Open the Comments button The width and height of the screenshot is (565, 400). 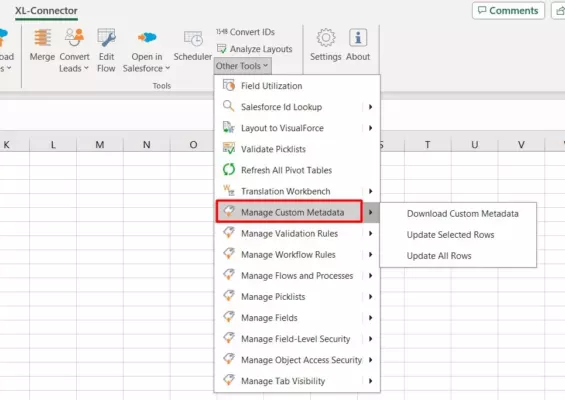[508, 10]
